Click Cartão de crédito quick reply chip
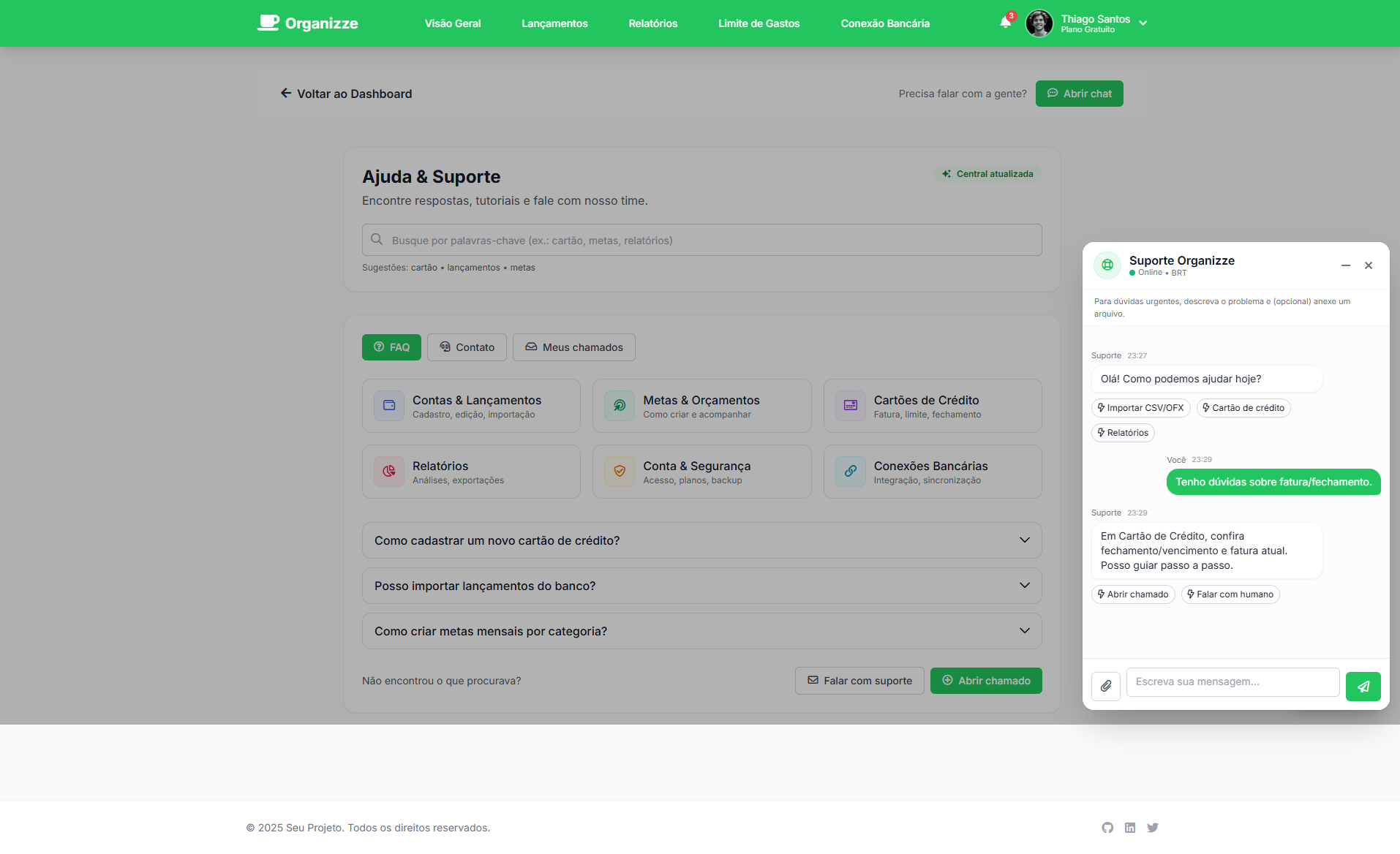The image size is (1400, 854). coord(1243,408)
